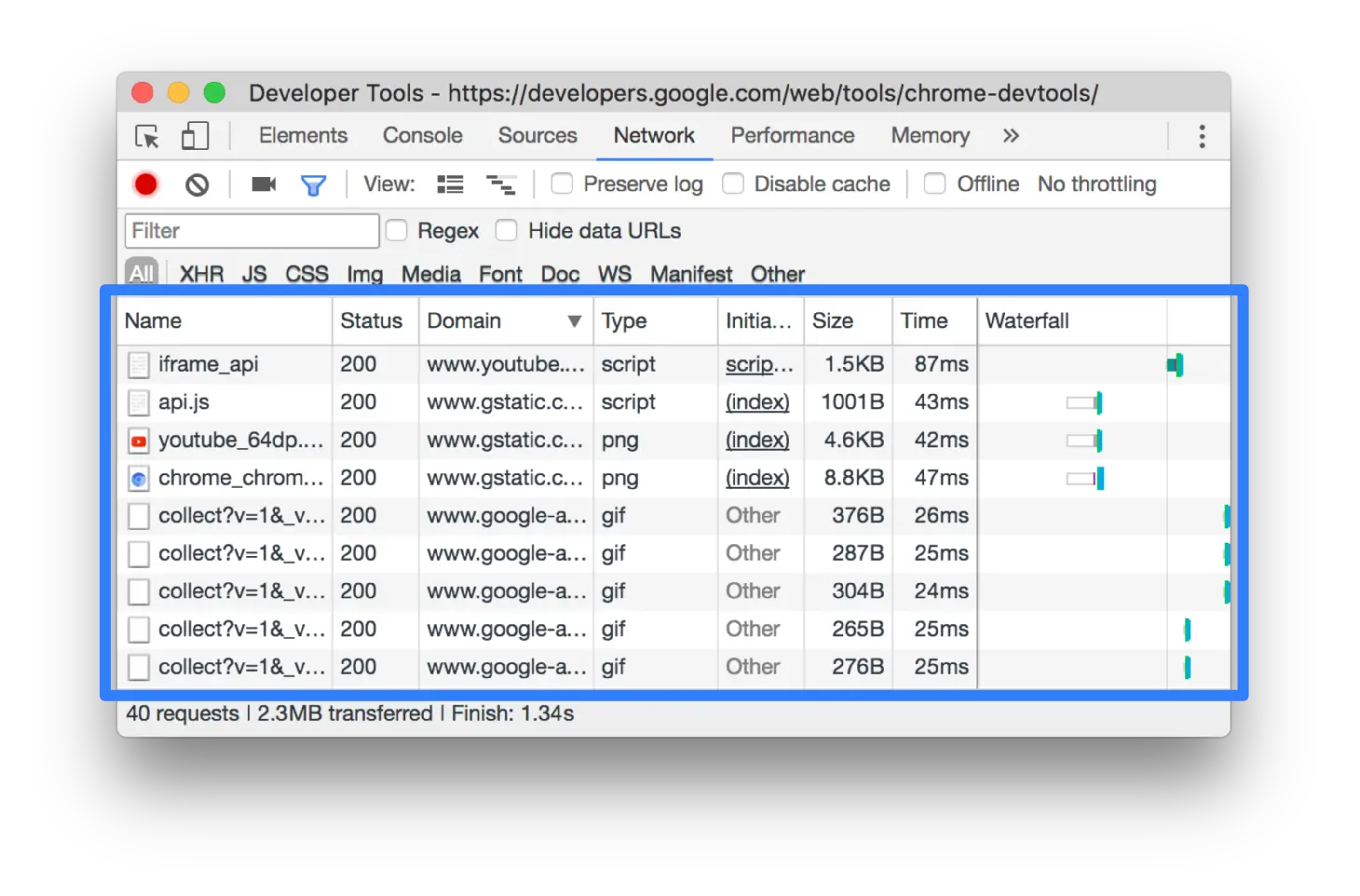Click into the Filter text field

(x=252, y=231)
